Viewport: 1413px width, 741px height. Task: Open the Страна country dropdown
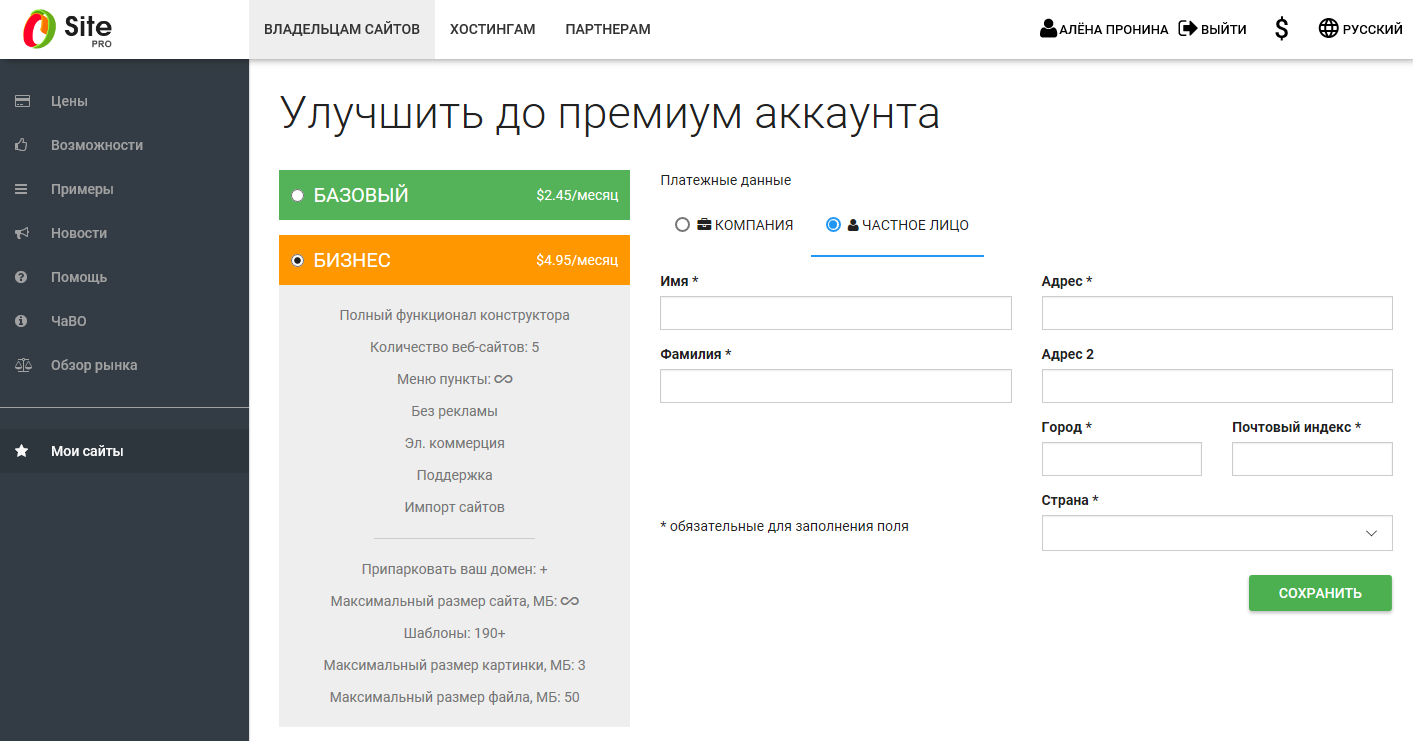click(1216, 532)
